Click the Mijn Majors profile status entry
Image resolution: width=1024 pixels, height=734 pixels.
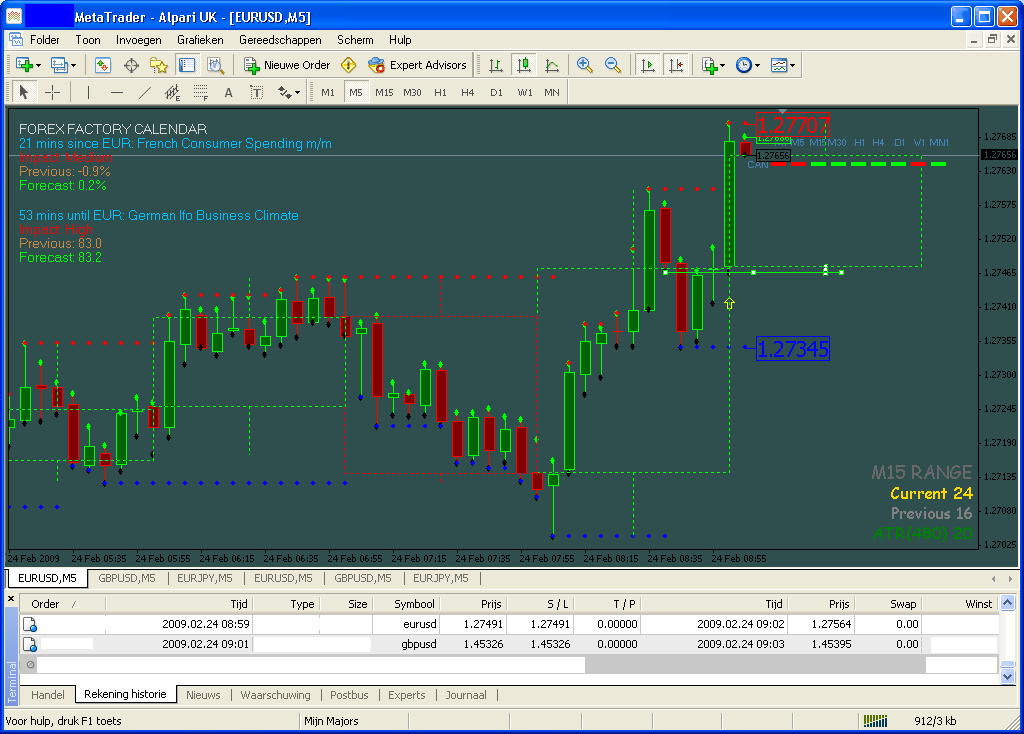pos(331,721)
